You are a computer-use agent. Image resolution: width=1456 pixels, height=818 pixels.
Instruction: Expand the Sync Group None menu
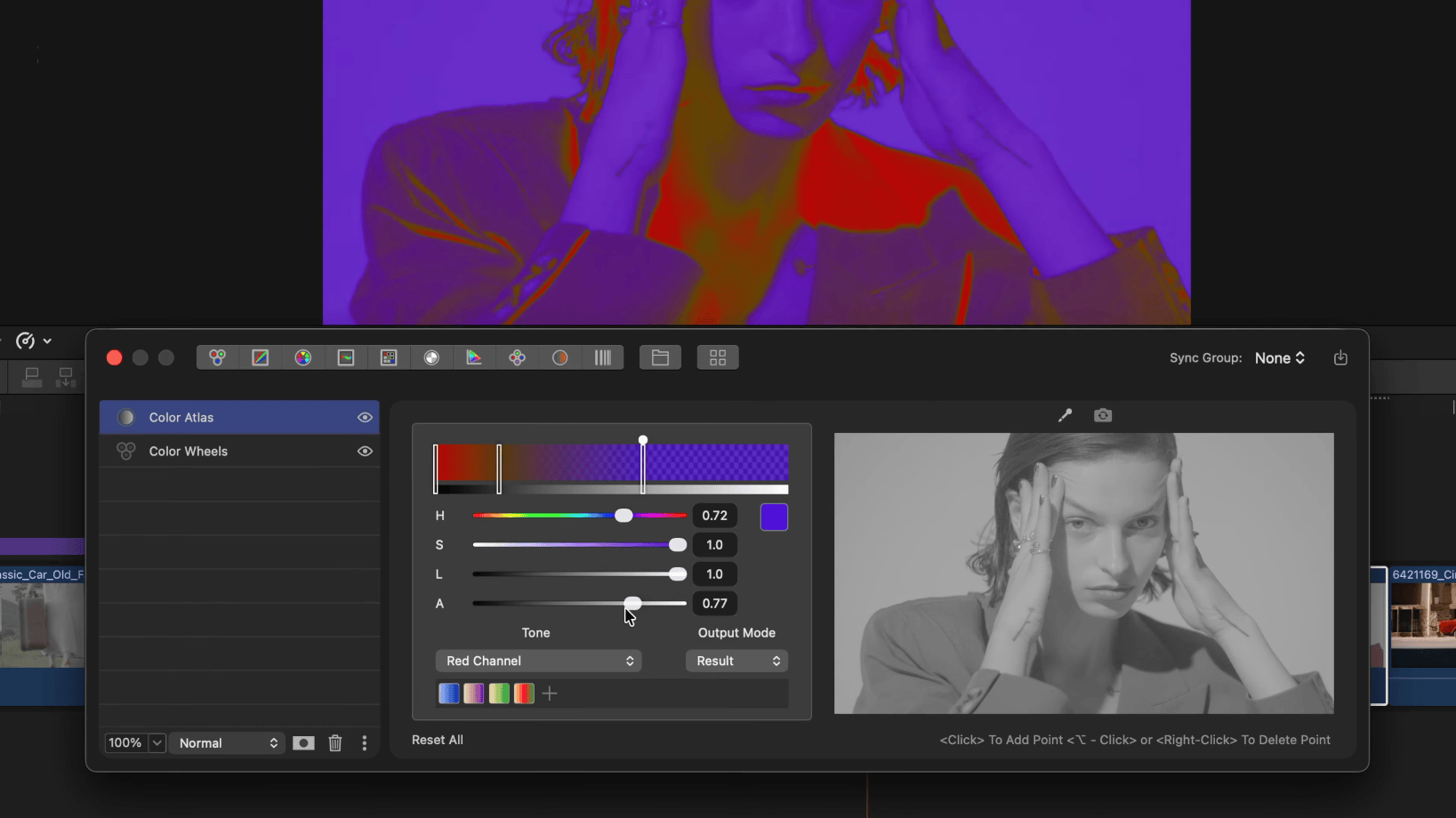coord(1280,357)
